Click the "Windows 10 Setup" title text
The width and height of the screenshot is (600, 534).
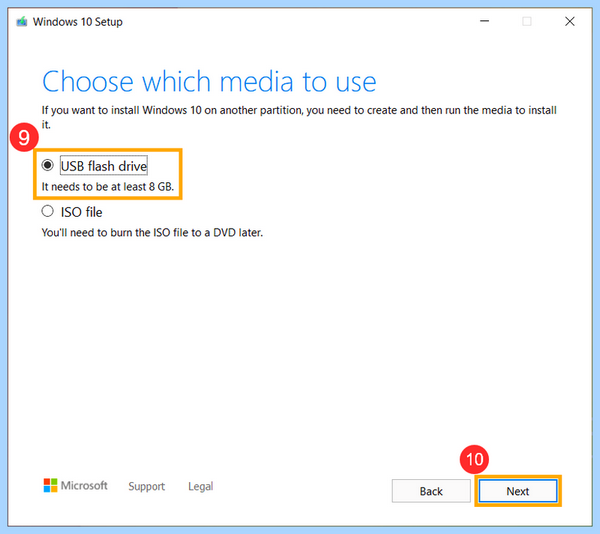pyautogui.click(x=78, y=22)
